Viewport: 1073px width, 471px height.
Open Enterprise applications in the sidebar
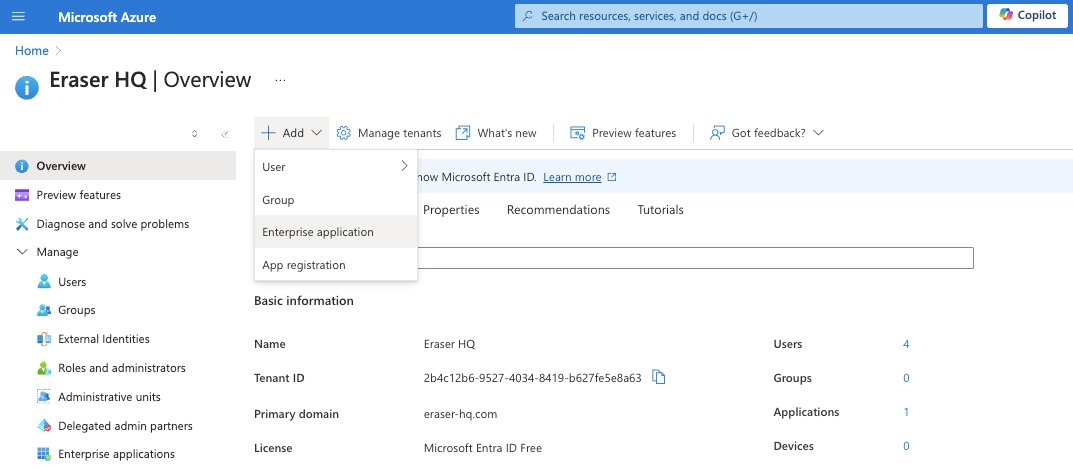[118, 454]
